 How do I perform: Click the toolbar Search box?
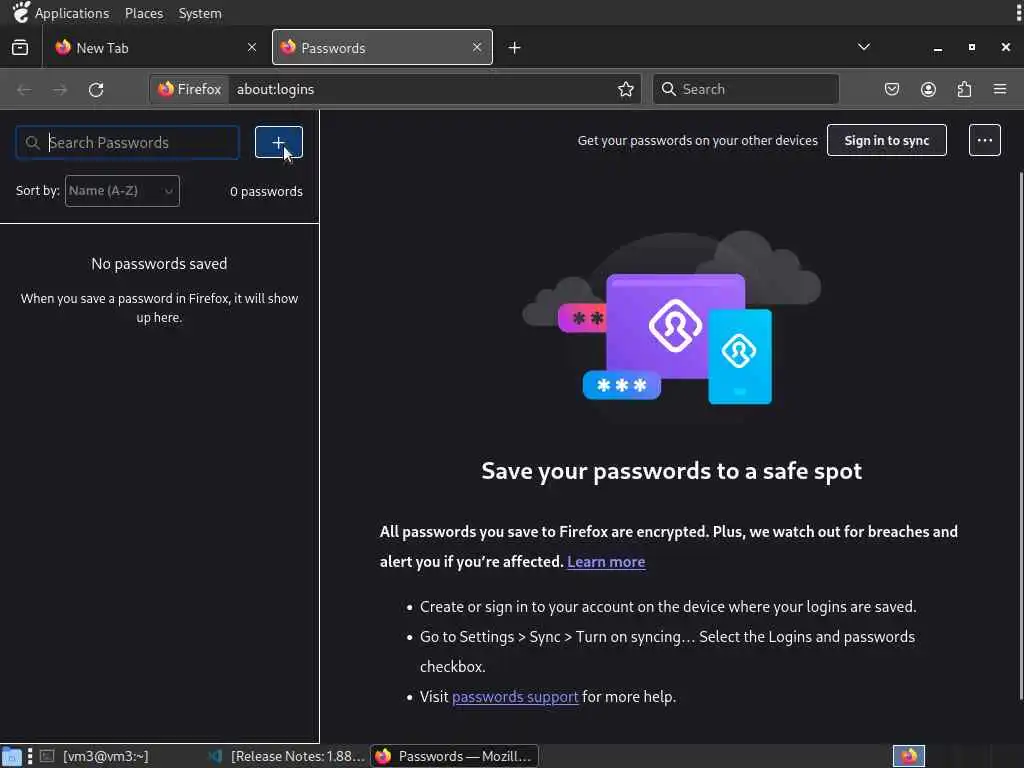[746, 89]
